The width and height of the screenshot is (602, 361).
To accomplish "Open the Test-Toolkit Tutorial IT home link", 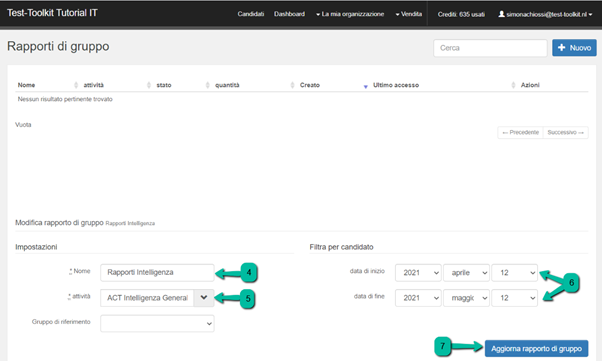I will 52,13.
